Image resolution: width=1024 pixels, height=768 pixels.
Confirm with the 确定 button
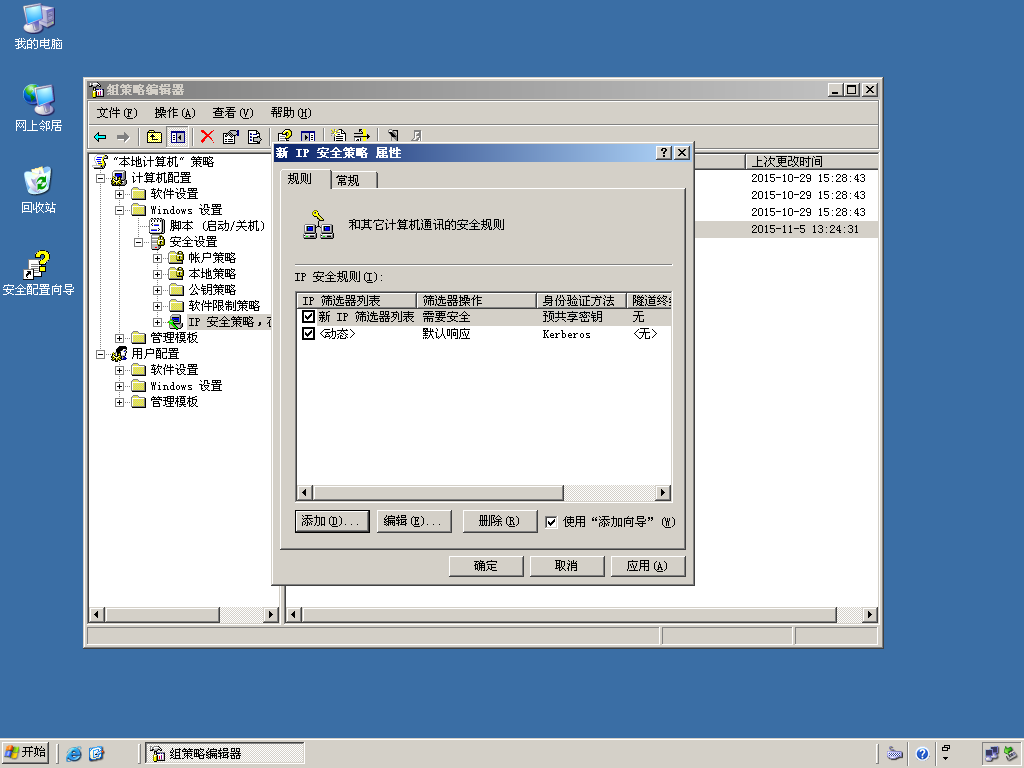click(486, 566)
